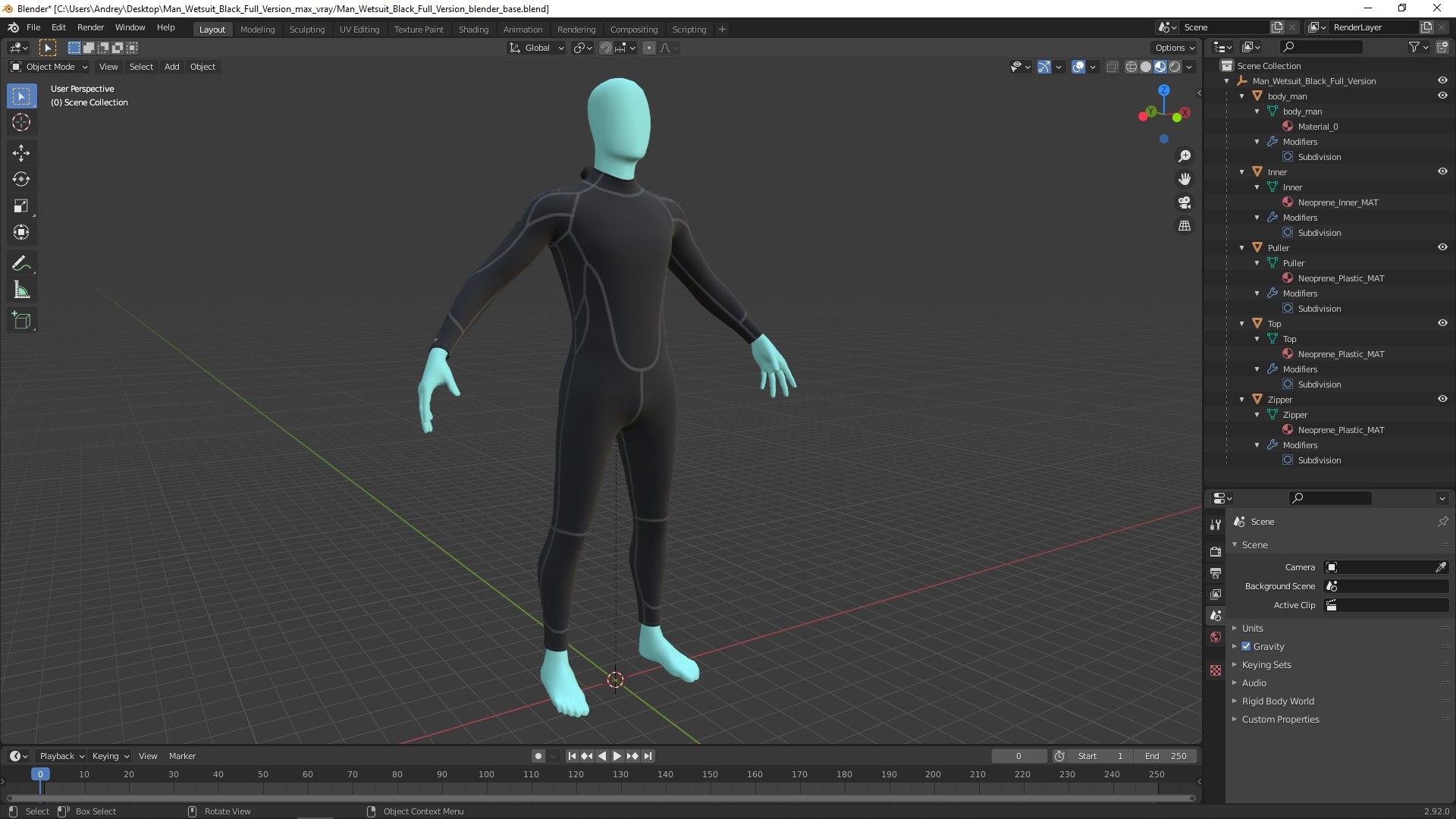Toggle proportional editing
The image size is (1456, 819).
(648, 48)
